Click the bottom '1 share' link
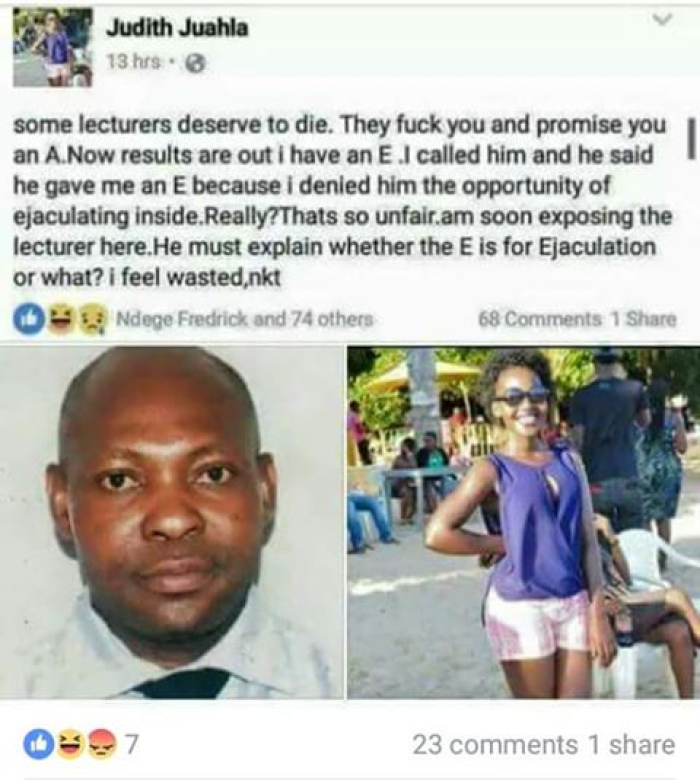The height and width of the screenshot is (780, 700). pos(631,745)
